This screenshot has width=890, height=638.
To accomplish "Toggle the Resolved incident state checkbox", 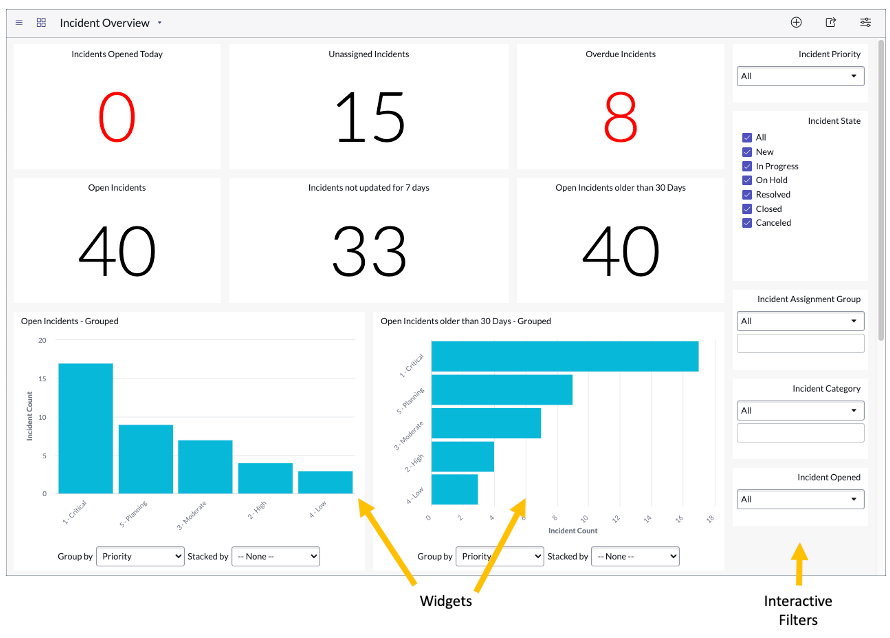I will click(x=745, y=194).
